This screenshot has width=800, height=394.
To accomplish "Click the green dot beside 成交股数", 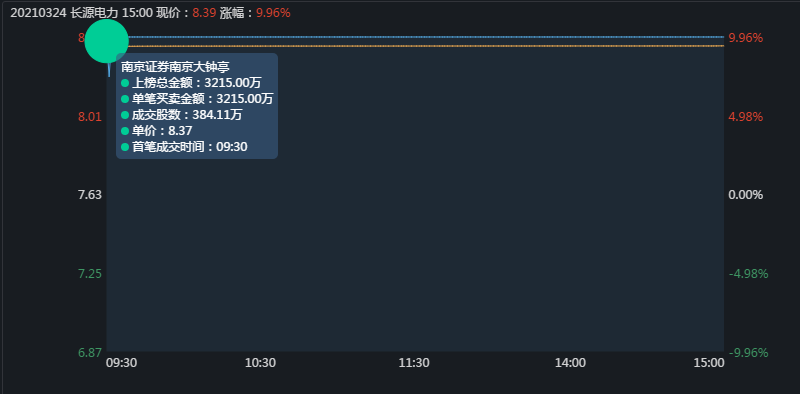I will 125,115.
